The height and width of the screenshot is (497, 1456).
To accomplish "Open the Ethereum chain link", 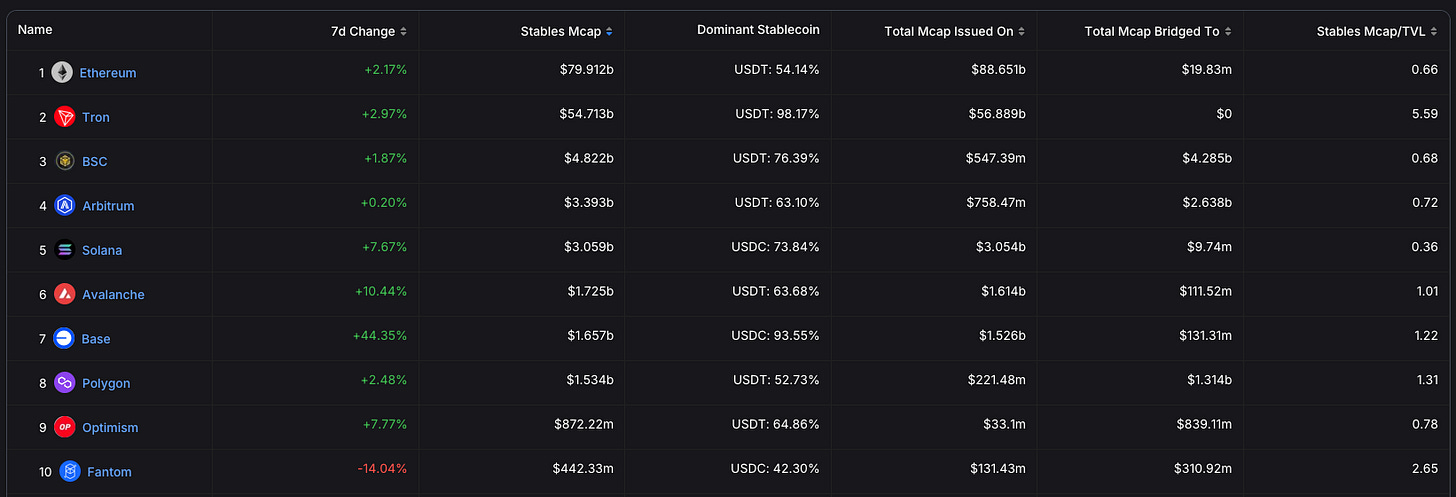I will point(108,73).
